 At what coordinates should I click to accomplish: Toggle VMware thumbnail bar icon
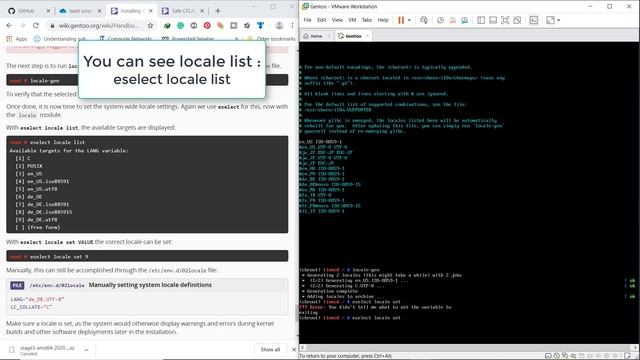[x=493, y=20]
